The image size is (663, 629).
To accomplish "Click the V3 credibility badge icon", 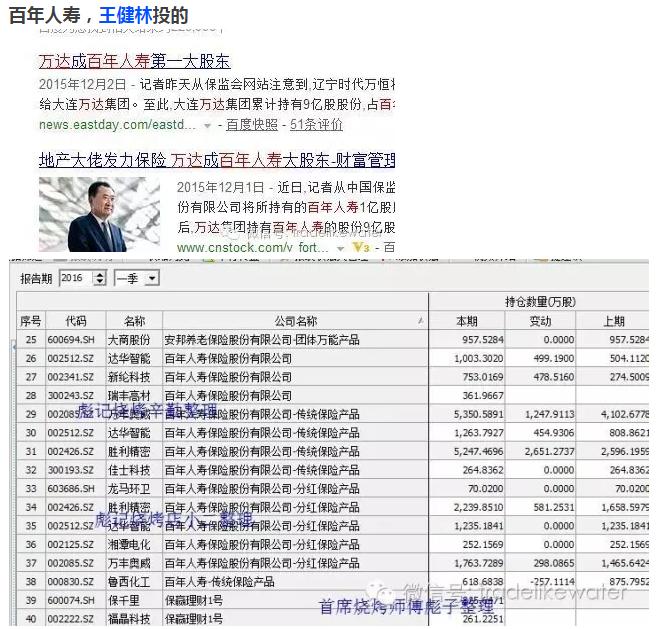I will click(x=361, y=247).
